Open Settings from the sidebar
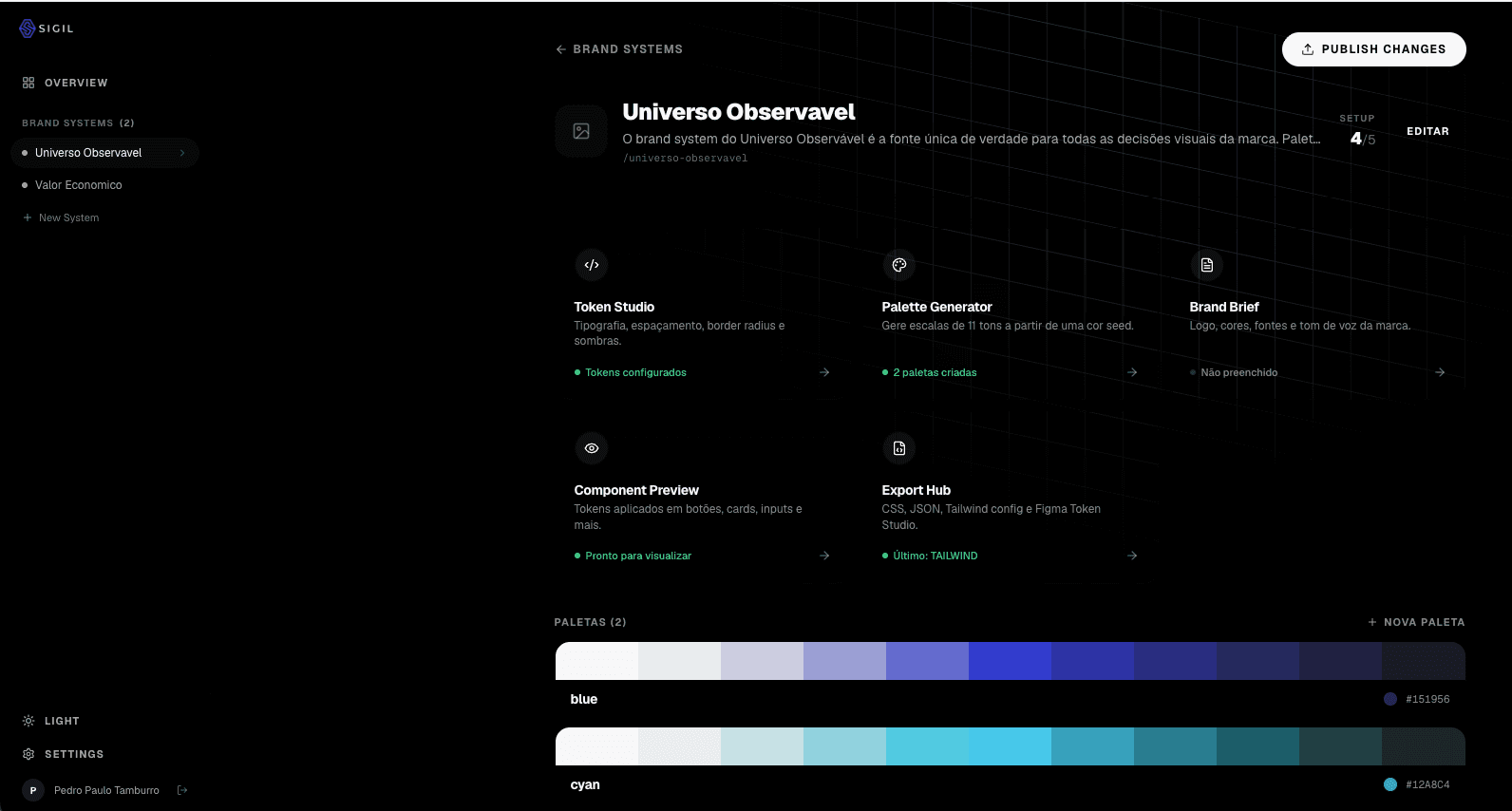Screen dimensions: 1512x811 pyautogui.click(x=63, y=754)
